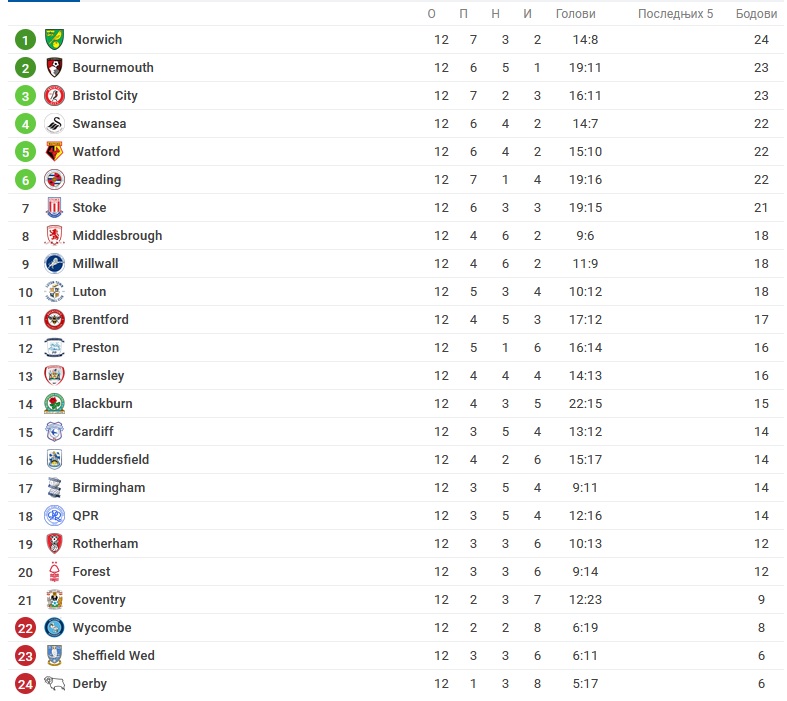Screen dimensions: 787x701
Task: Click the Blackburn rose badge
Action: tap(54, 404)
